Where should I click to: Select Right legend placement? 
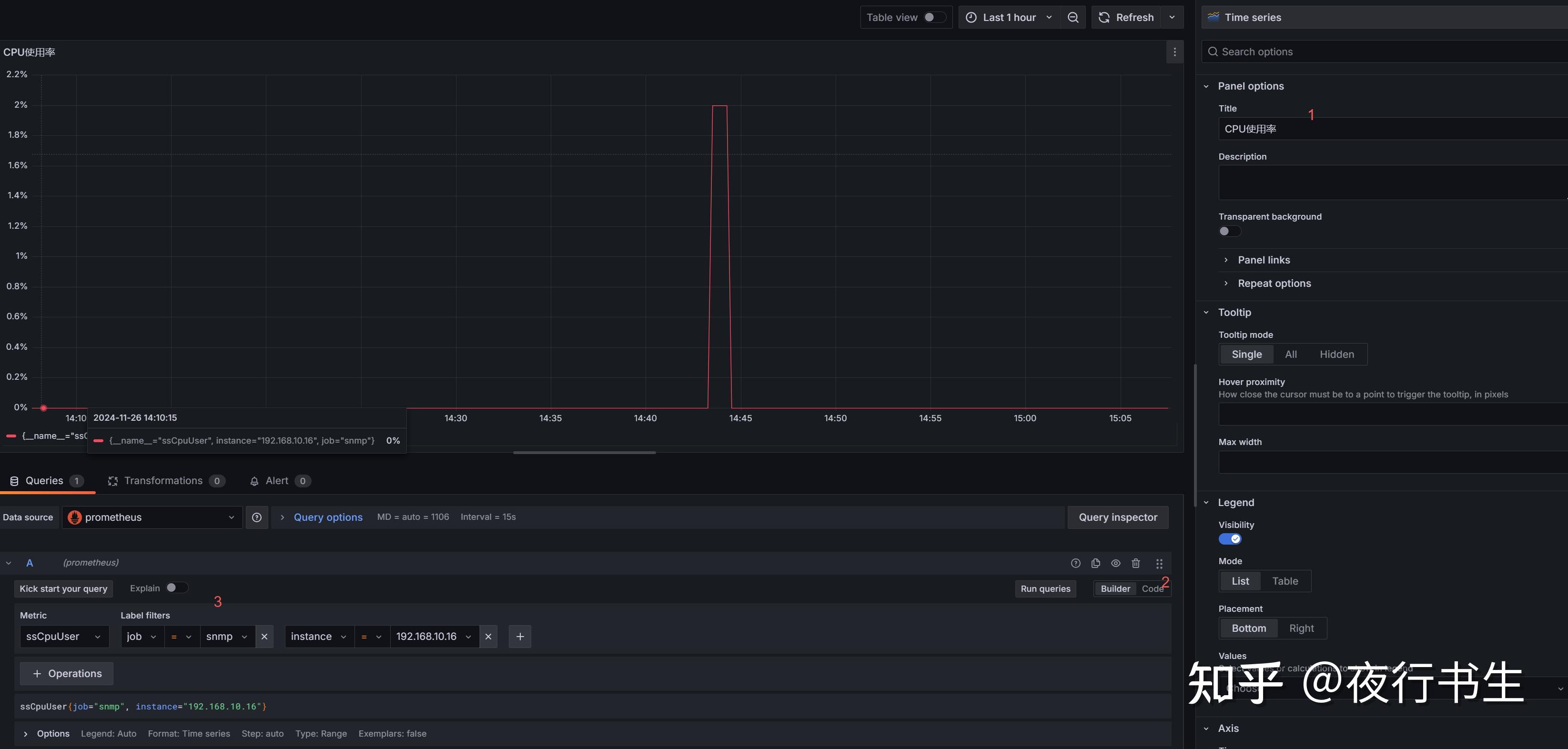[x=1301, y=628]
